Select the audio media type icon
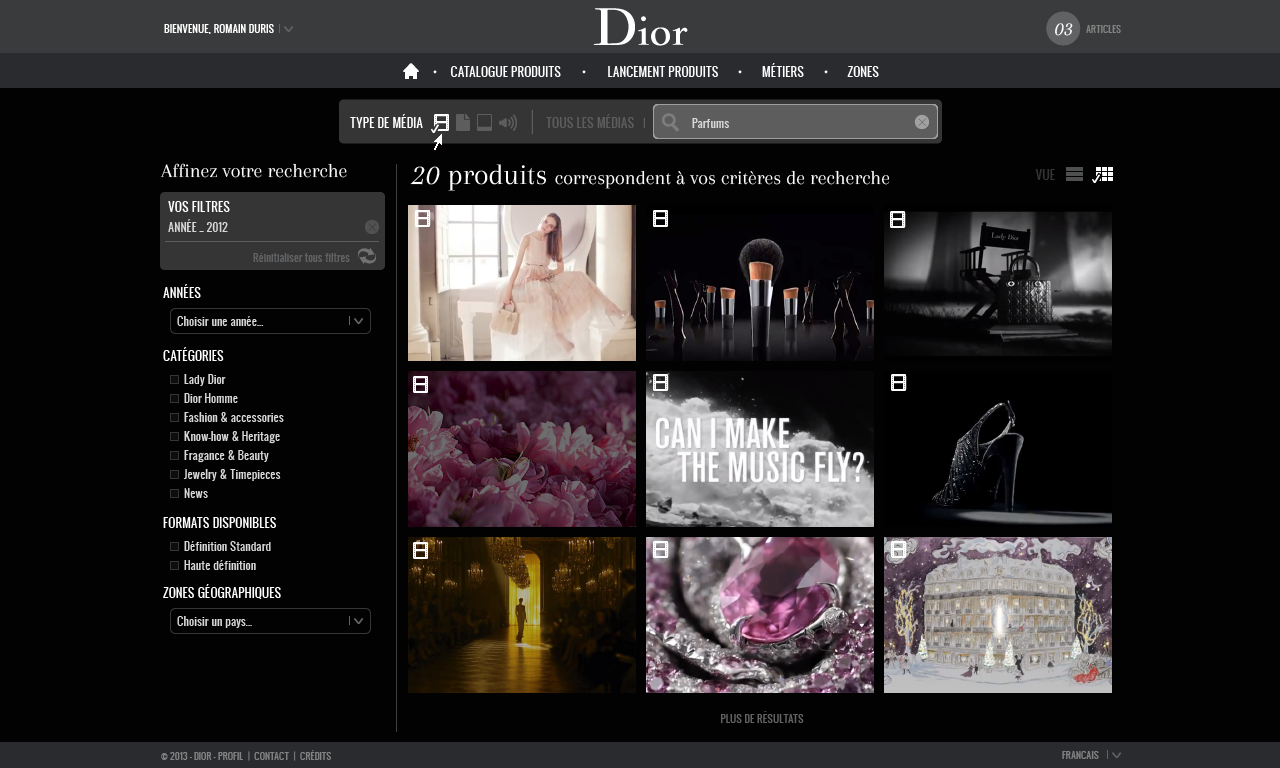The height and width of the screenshot is (768, 1280). (x=508, y=122)
